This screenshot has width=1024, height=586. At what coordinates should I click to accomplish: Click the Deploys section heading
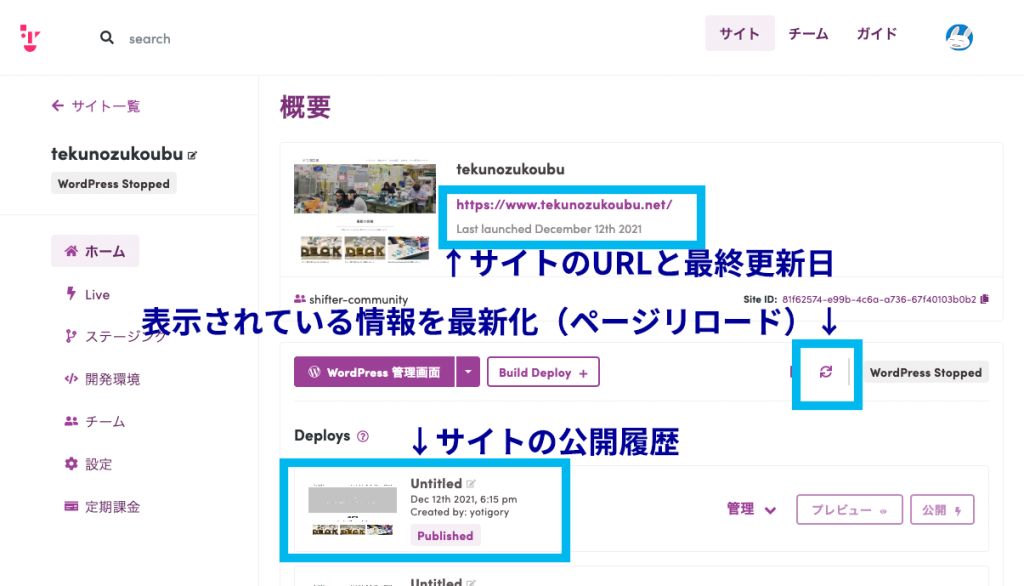(322, 436)
